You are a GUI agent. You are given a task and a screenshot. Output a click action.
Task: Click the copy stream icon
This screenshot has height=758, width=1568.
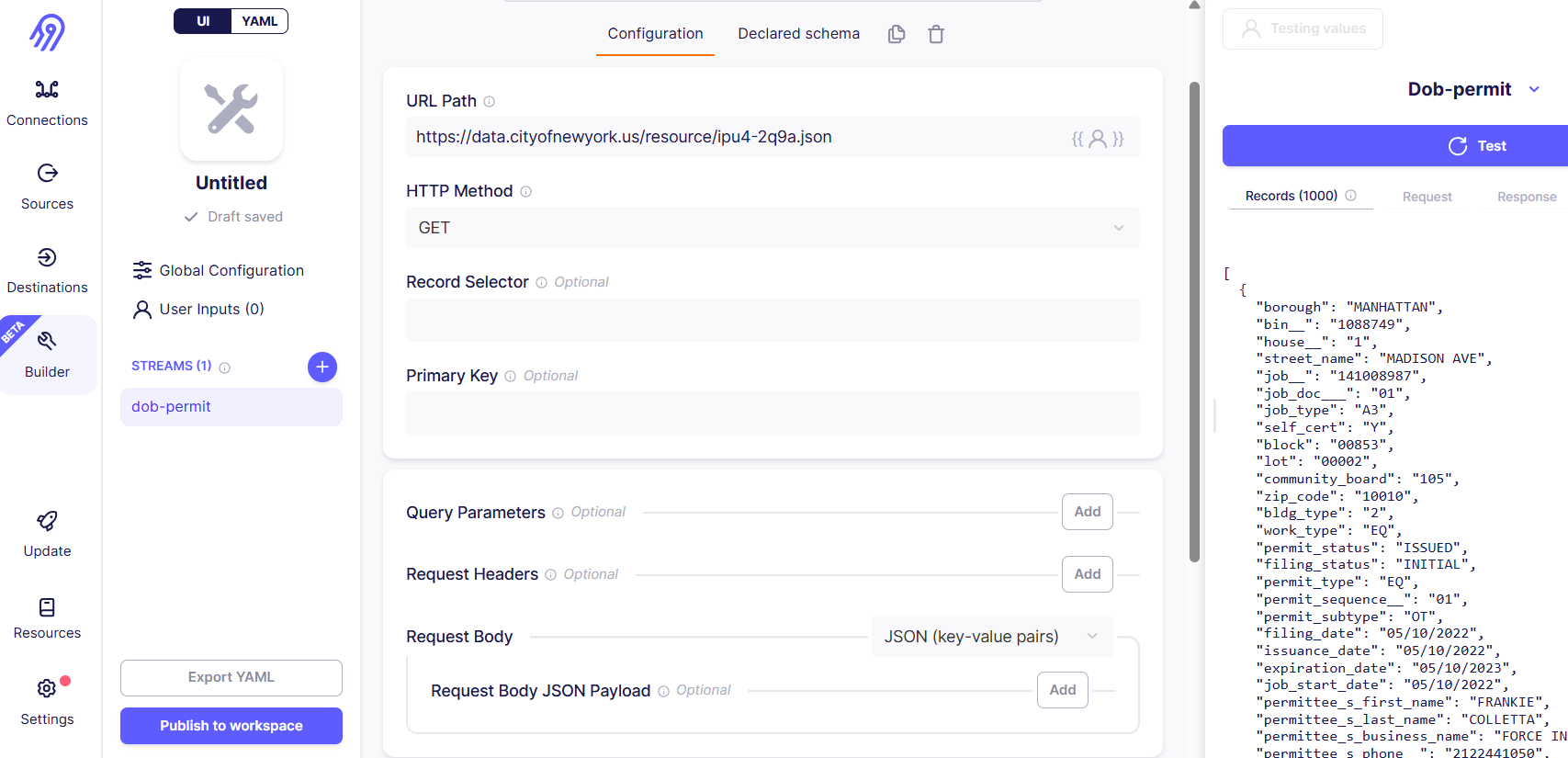[897, 34]
